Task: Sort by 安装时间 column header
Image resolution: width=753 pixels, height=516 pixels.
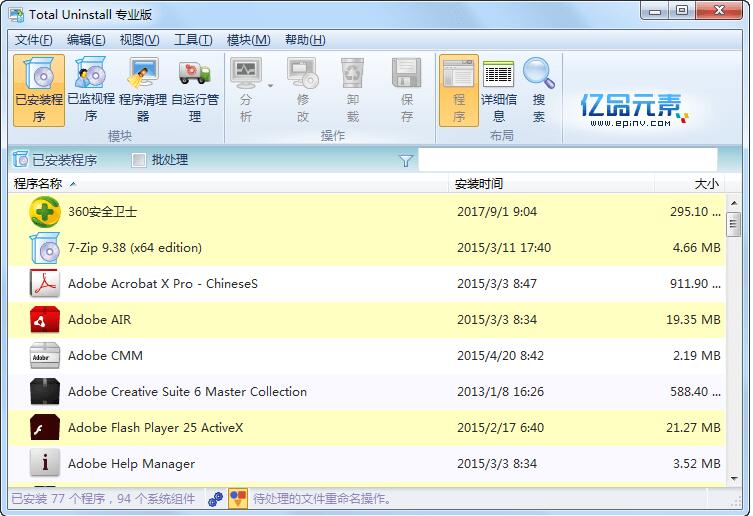Action: coord(479,184)
